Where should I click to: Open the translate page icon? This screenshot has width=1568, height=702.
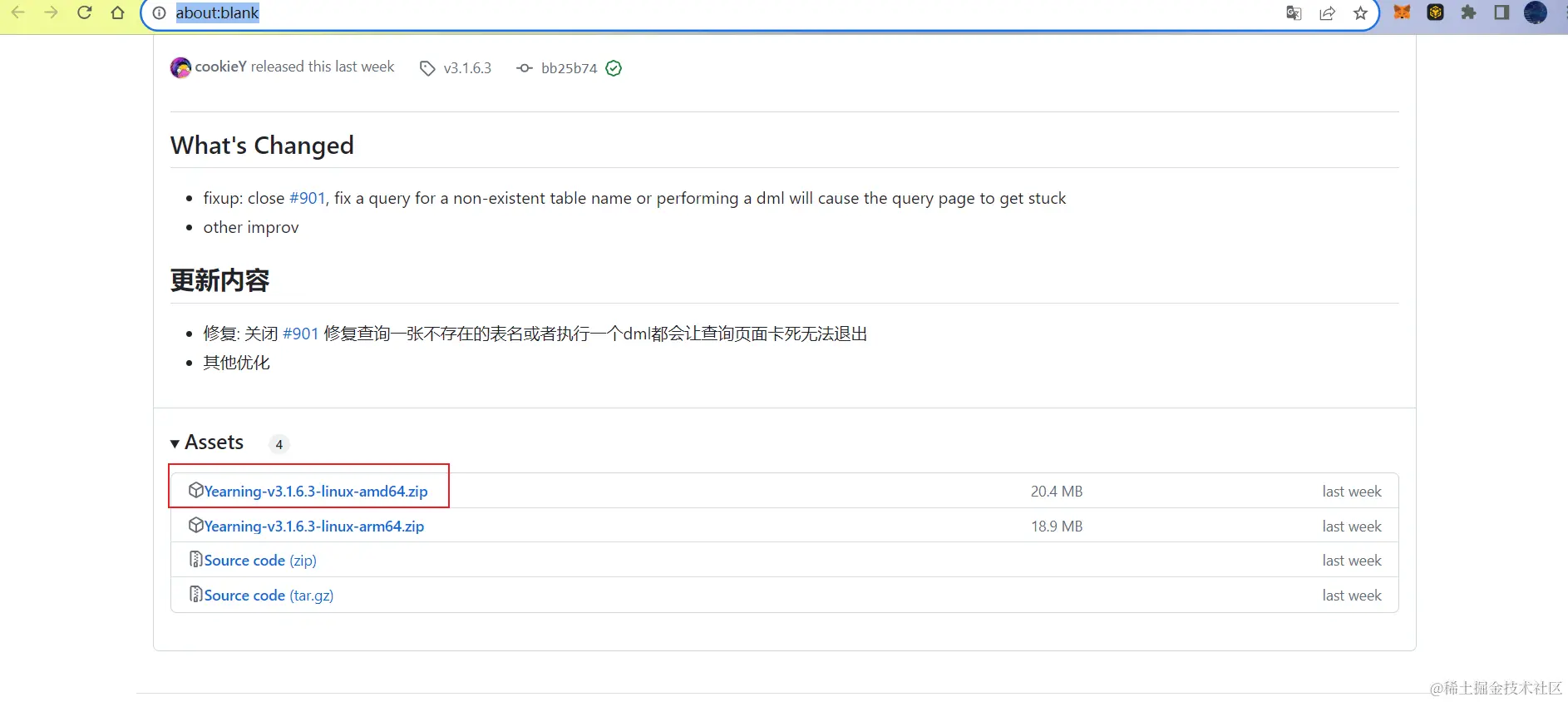[x=1294, y=13]
